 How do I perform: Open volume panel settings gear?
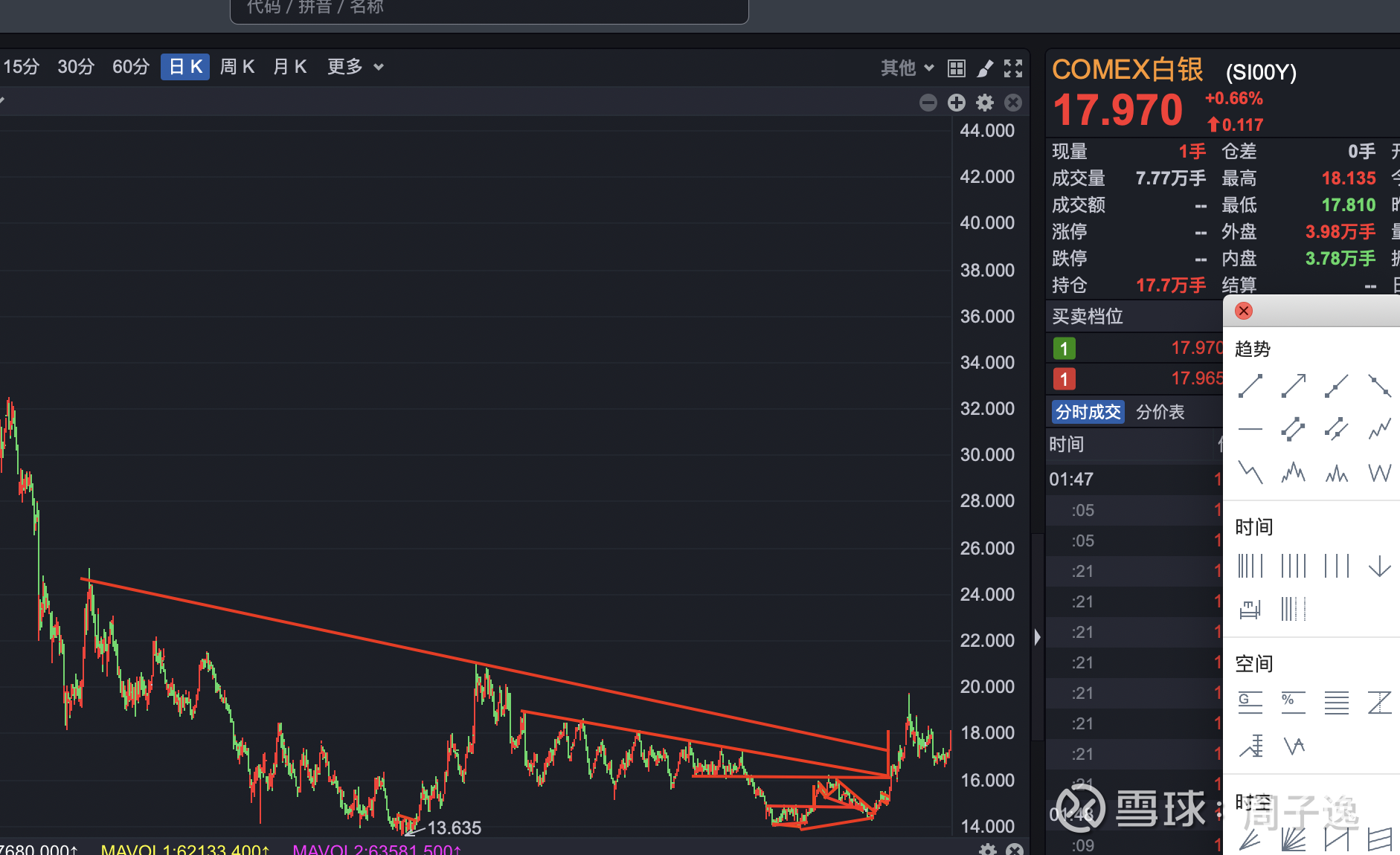pyautogui.click(x=988, y=849)
